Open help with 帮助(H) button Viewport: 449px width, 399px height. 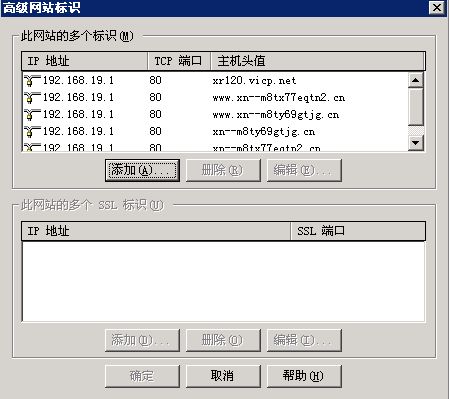[304, 376]
